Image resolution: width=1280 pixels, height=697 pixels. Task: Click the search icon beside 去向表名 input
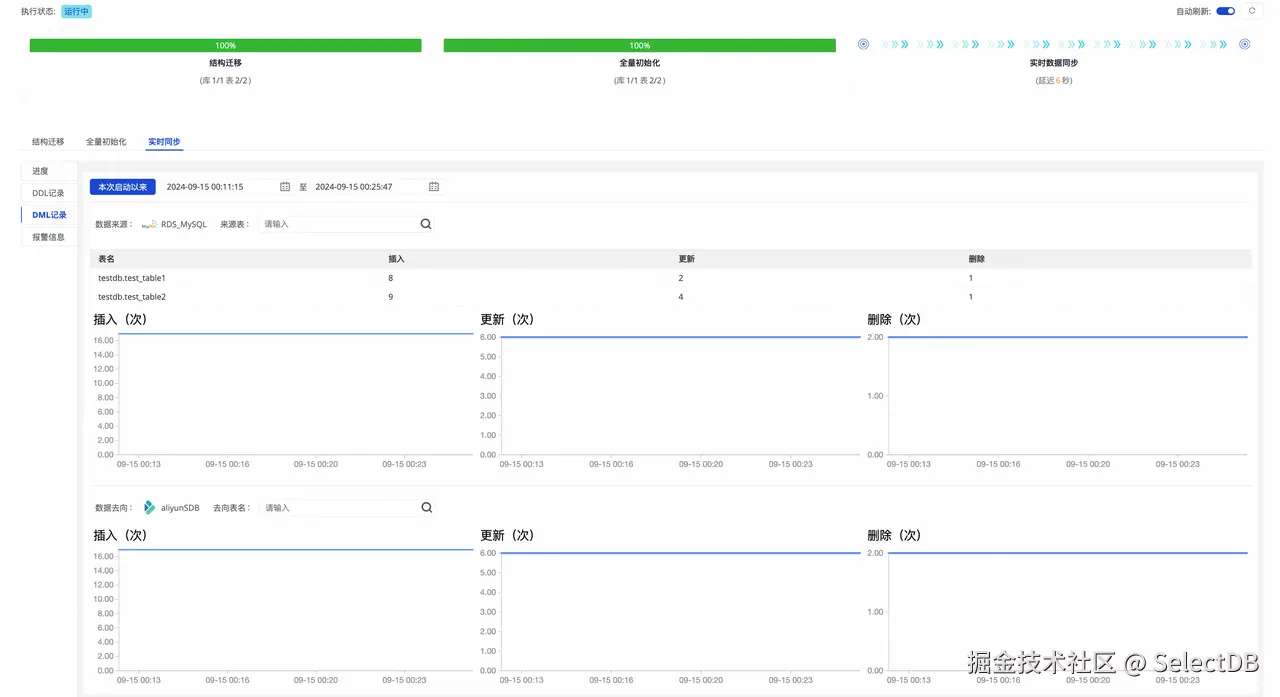coord(427,508)
